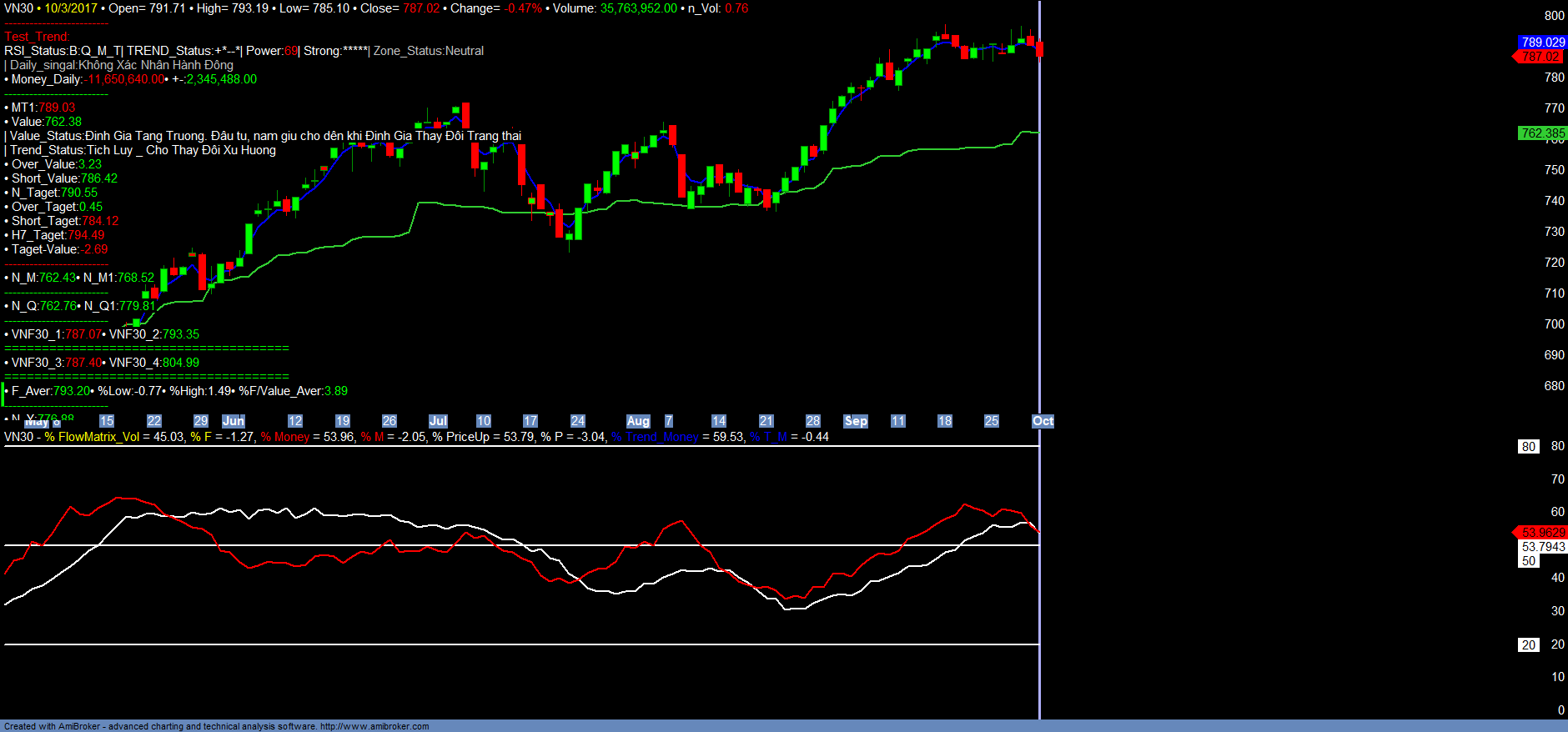1568x732 pixels.
Task: Click the white 53.7943 indicator label
Action: click(x=1543, y=547)
